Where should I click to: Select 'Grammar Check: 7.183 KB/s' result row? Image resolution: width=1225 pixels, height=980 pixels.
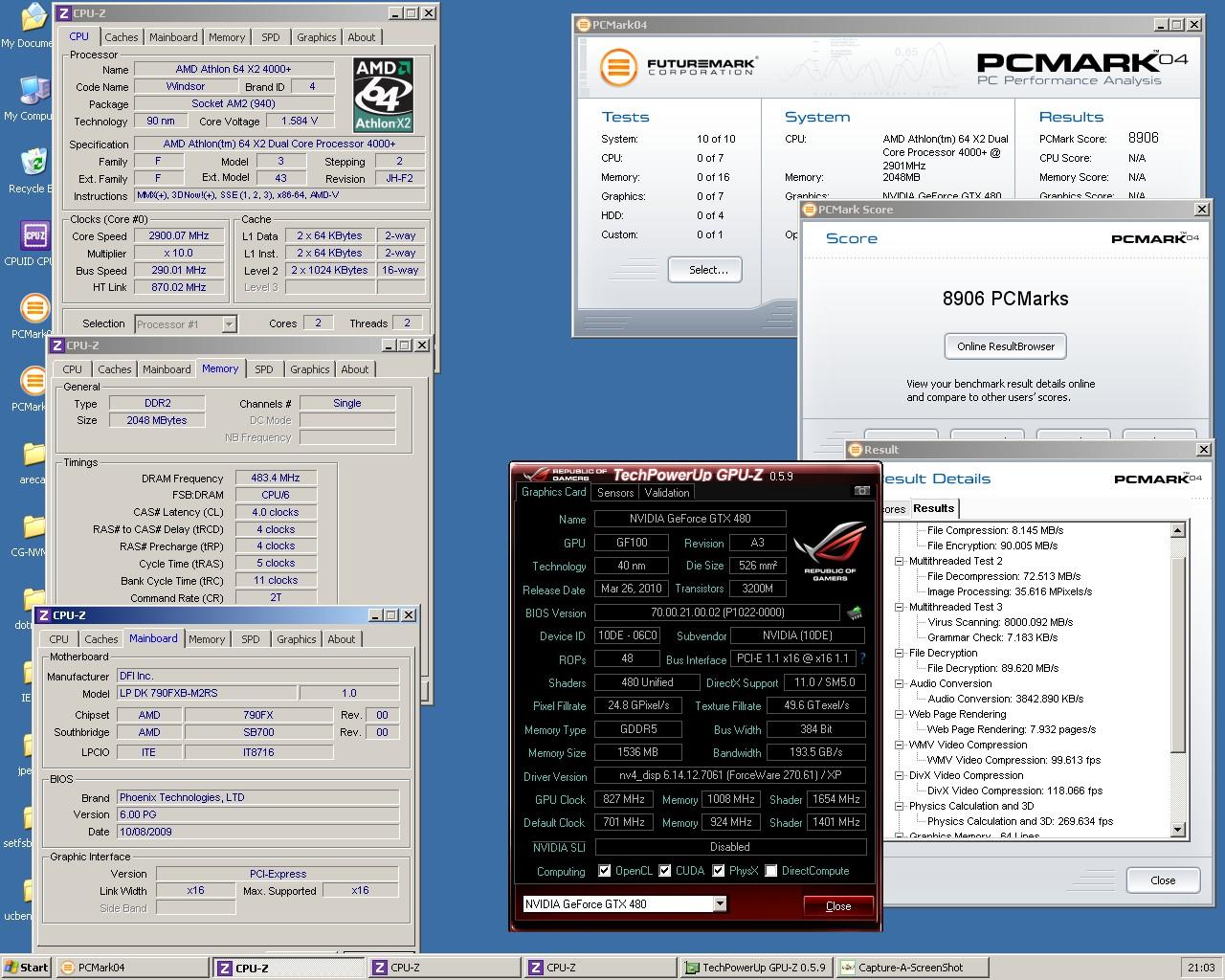992,637
